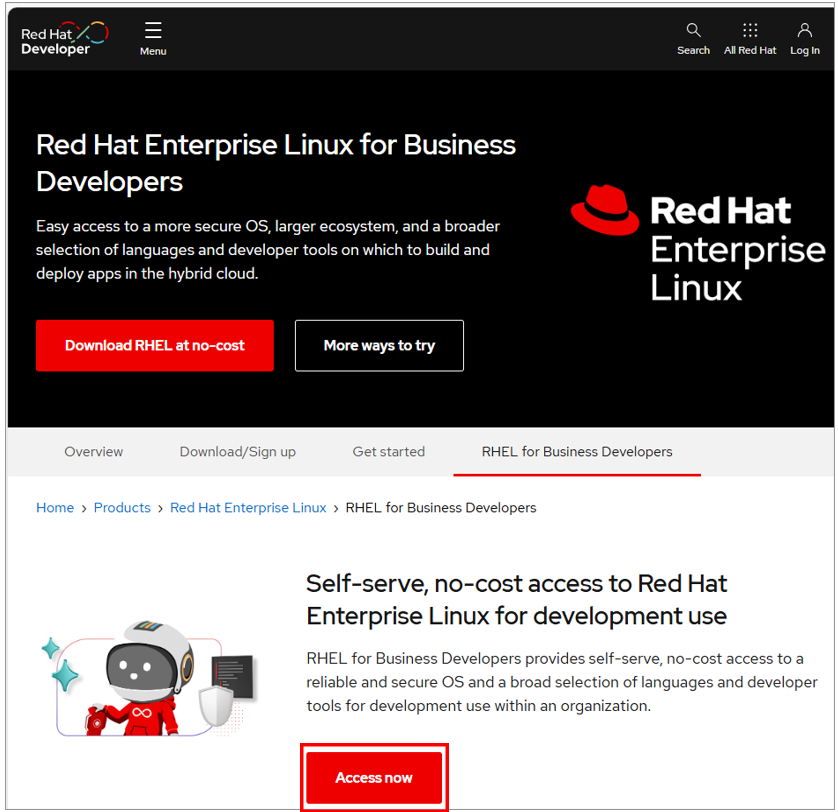Viewport: 838px width, 812px height.
Task: Go to the Get started tab
Action: click(389, 452)
